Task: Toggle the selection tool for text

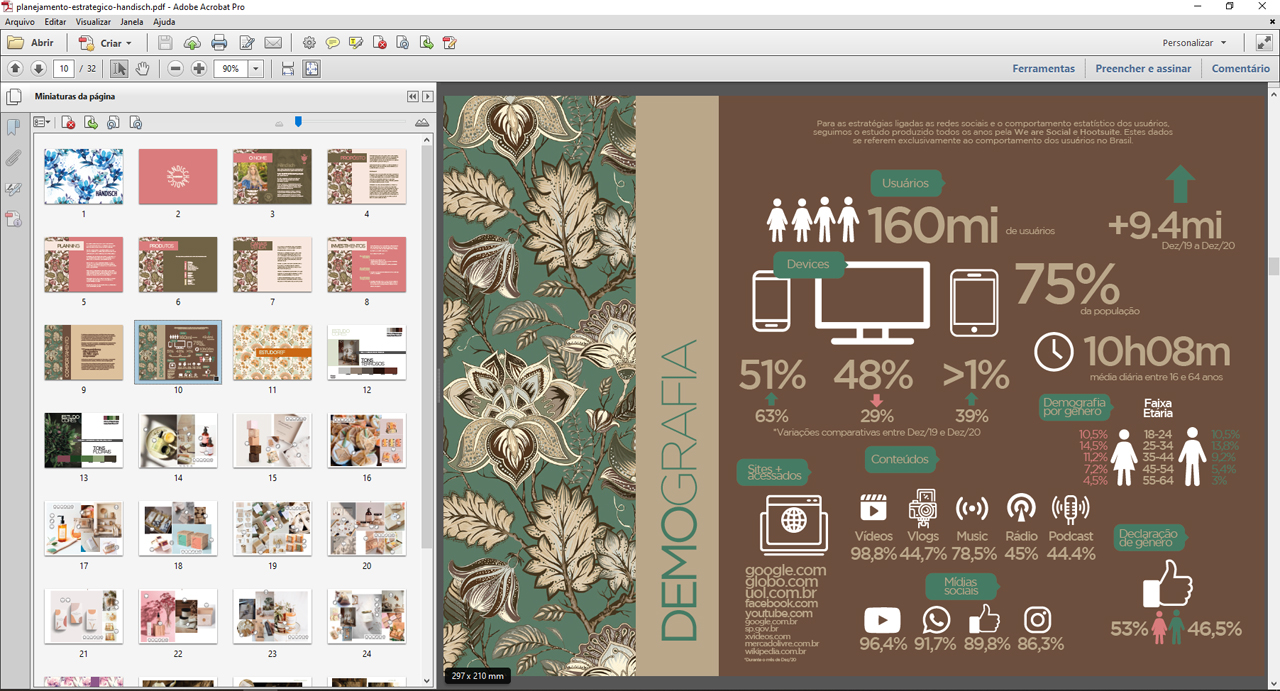Action: coord(119,69)
